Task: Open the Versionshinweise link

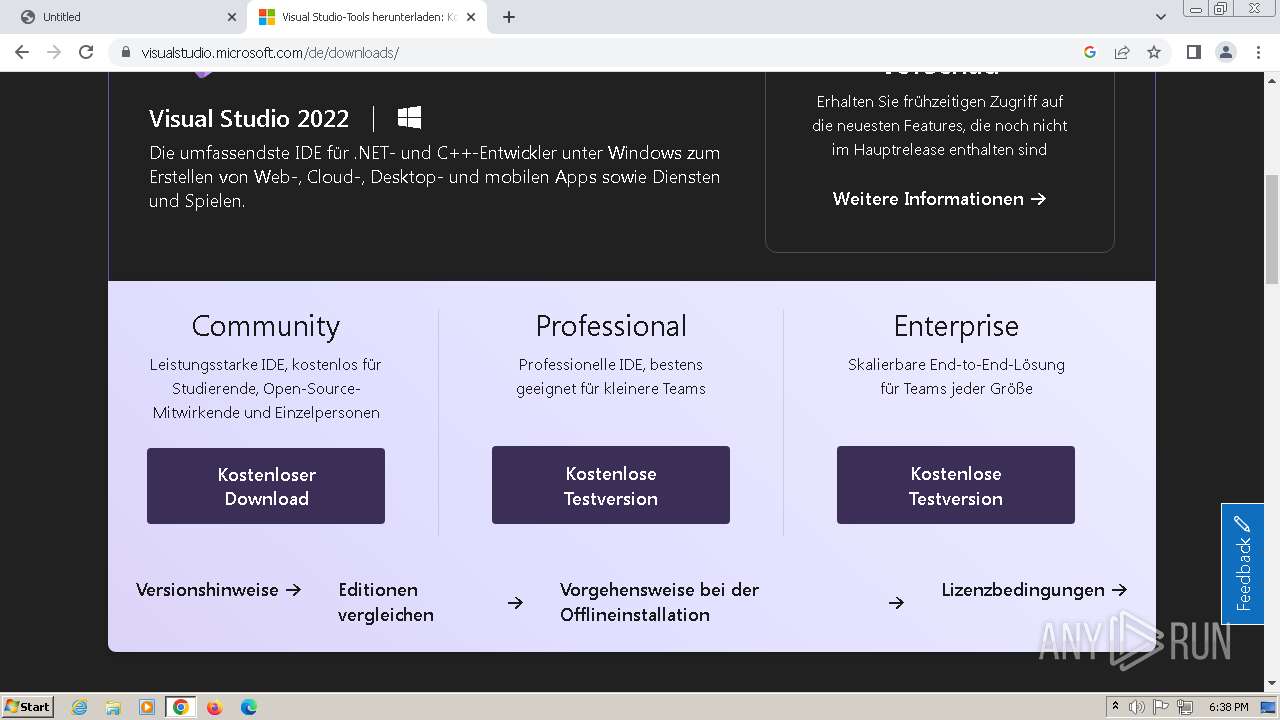Action: point(218,590)
